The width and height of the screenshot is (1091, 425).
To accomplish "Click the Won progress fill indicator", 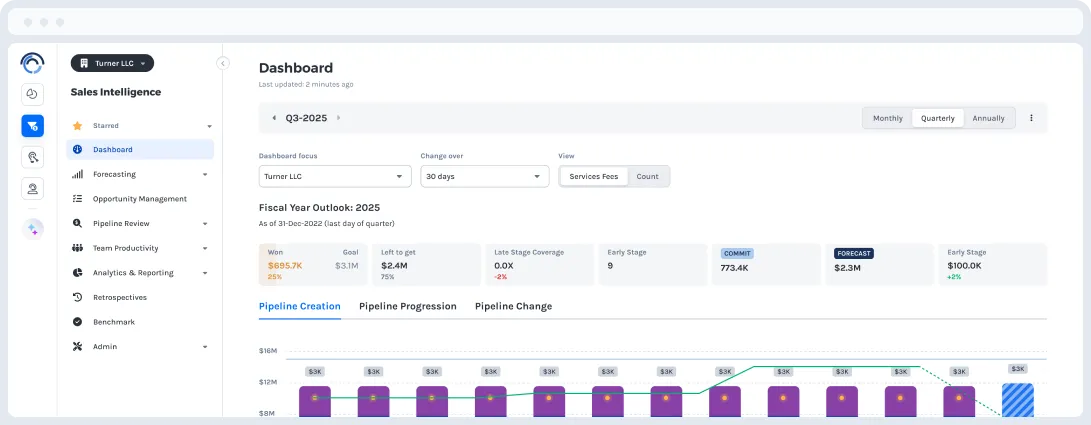I will 269,264.
